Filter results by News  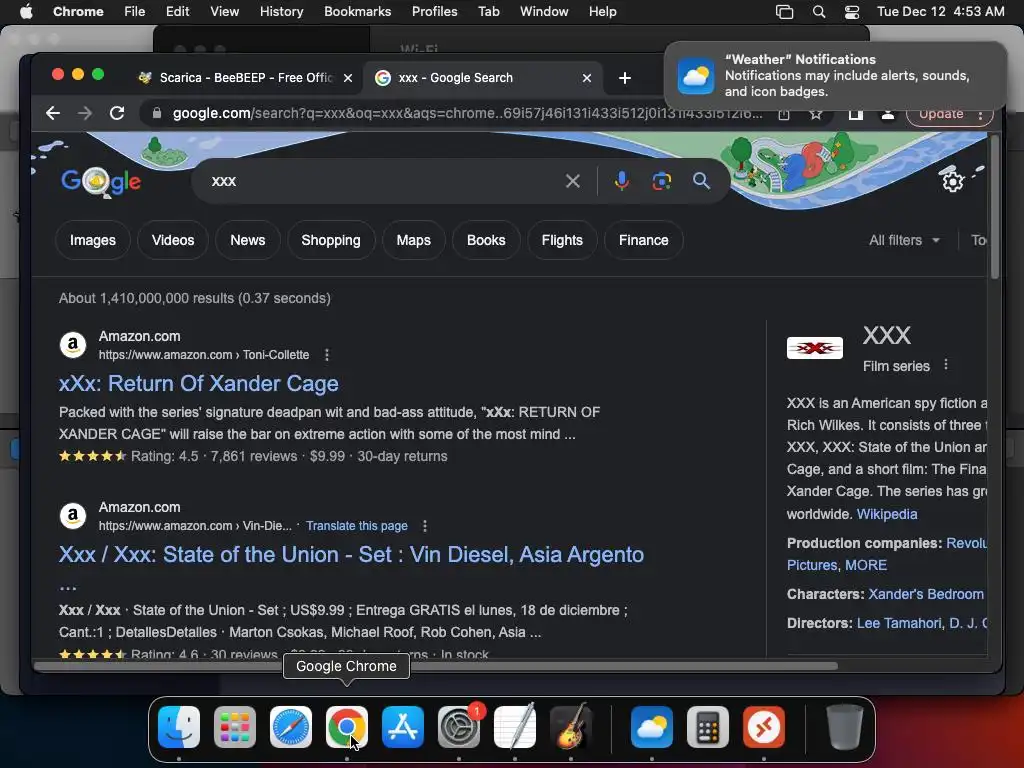pyautogui.click(x=248, y=240)
